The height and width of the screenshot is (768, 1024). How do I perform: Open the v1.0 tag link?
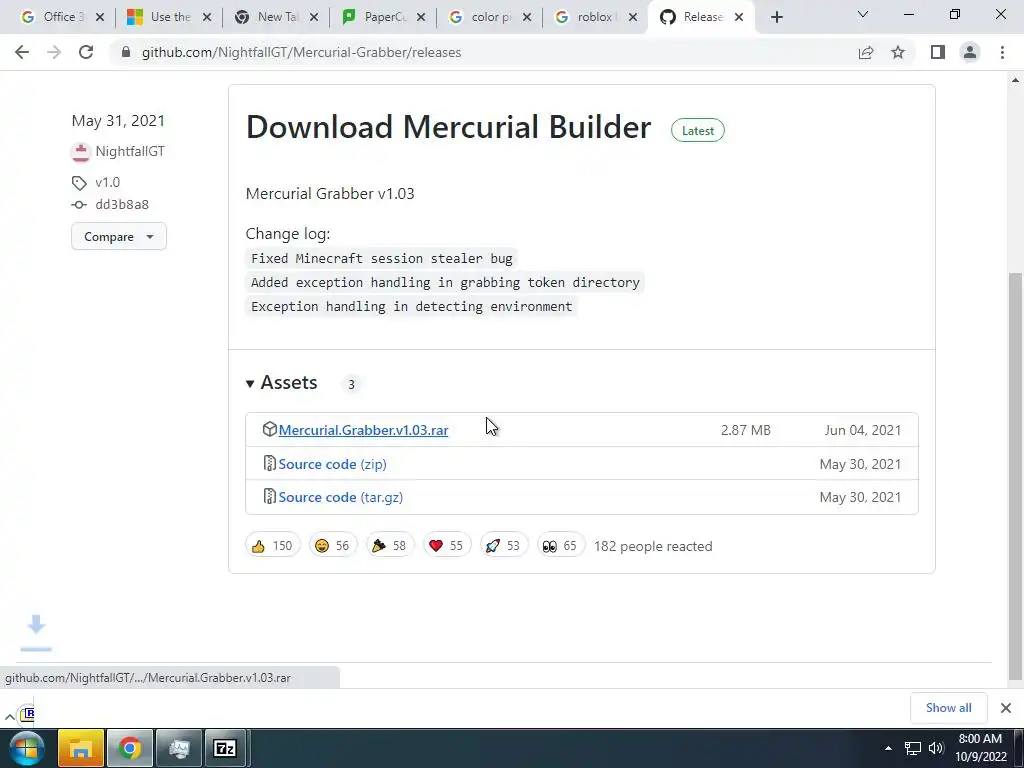[108, 182]
